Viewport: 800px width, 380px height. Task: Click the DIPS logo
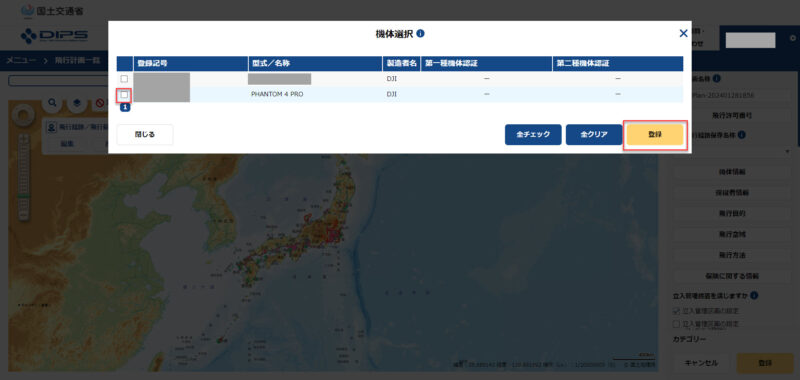(55, 36)
